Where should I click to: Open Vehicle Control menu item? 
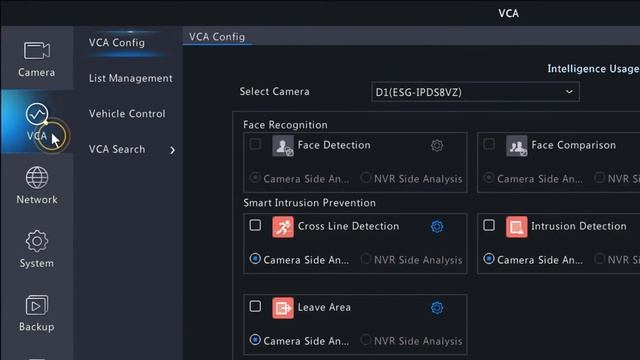point(127,113)
